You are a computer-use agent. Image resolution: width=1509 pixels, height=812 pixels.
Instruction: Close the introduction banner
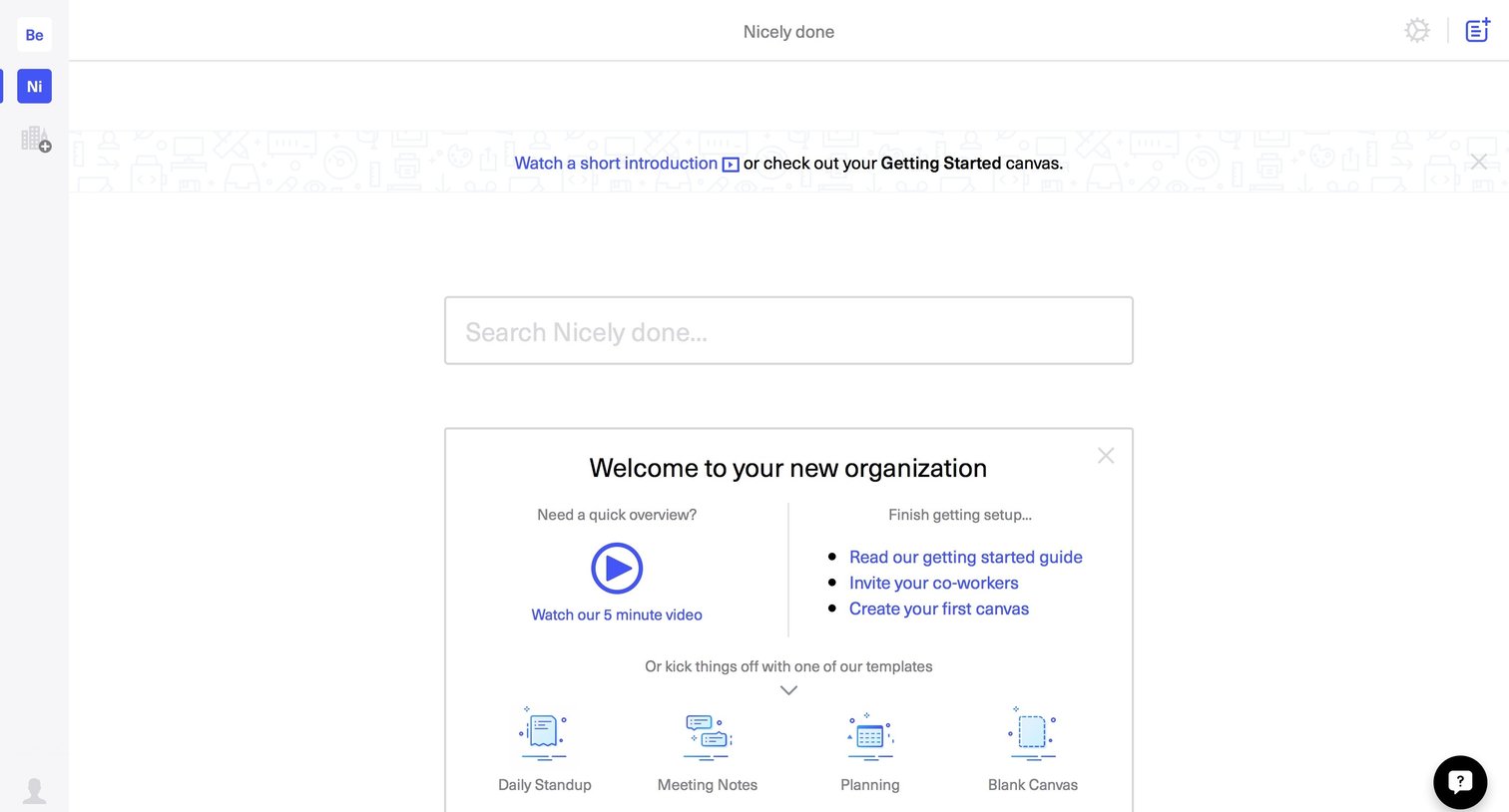pyautogui.click(x=1479, y=162)
